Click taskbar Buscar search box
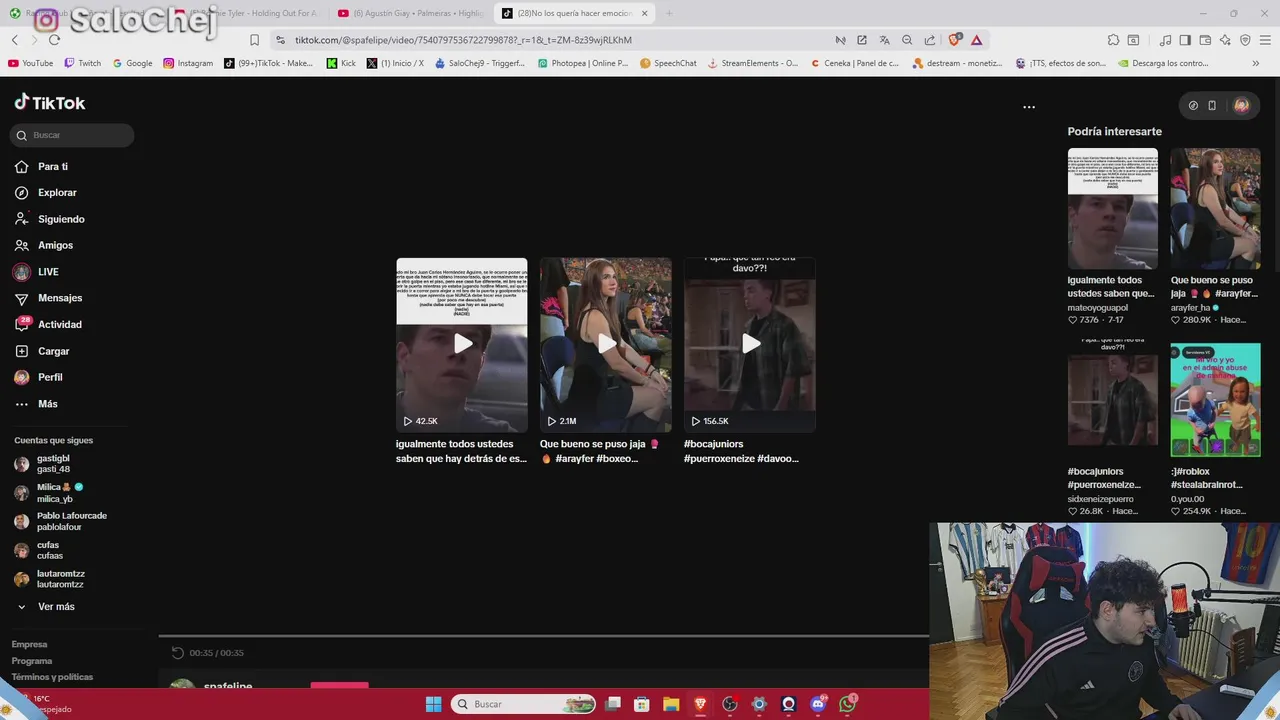Image resolution: width=1280 pixels, height=720 pixels. point(524,704)
